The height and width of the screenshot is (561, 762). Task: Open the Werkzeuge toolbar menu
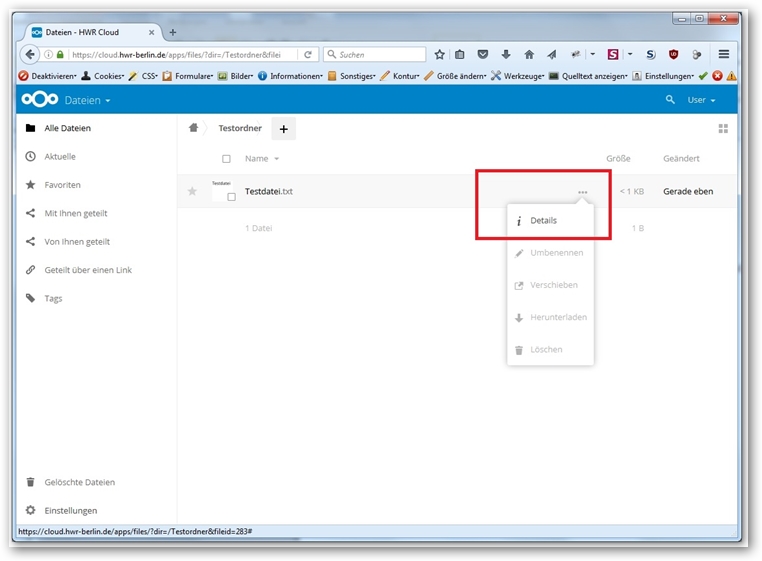click(518, 76)
